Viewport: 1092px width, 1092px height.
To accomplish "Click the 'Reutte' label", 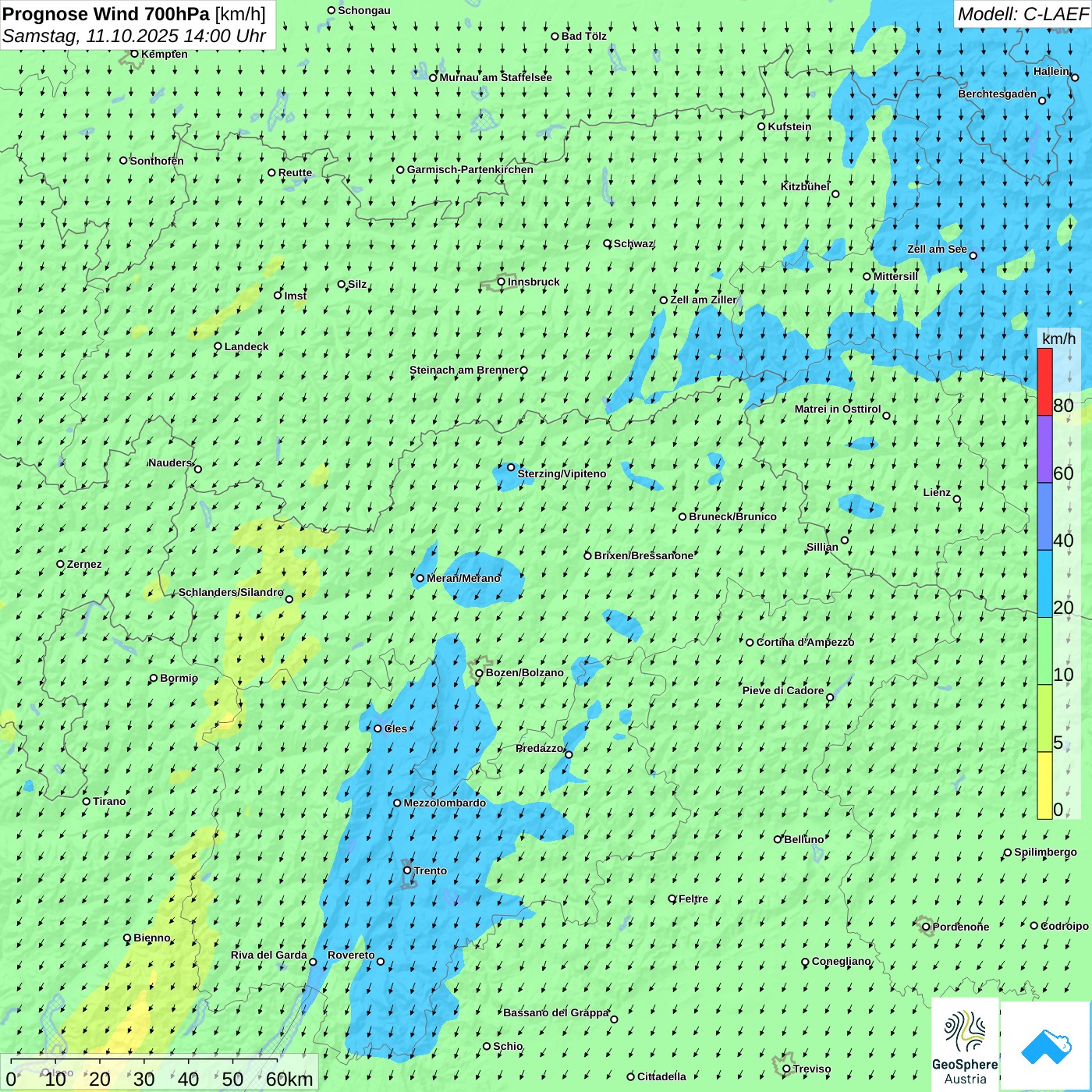I will [296, 172].
